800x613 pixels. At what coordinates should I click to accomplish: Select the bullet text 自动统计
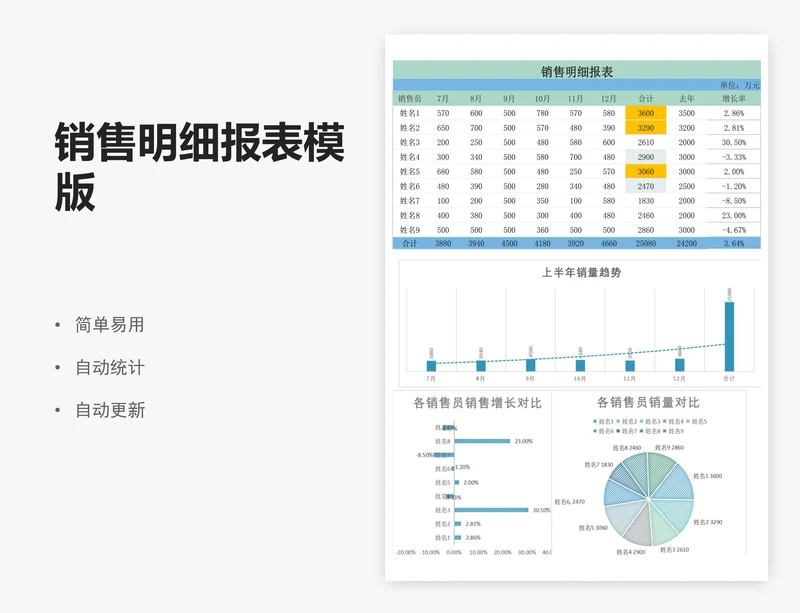110,367
